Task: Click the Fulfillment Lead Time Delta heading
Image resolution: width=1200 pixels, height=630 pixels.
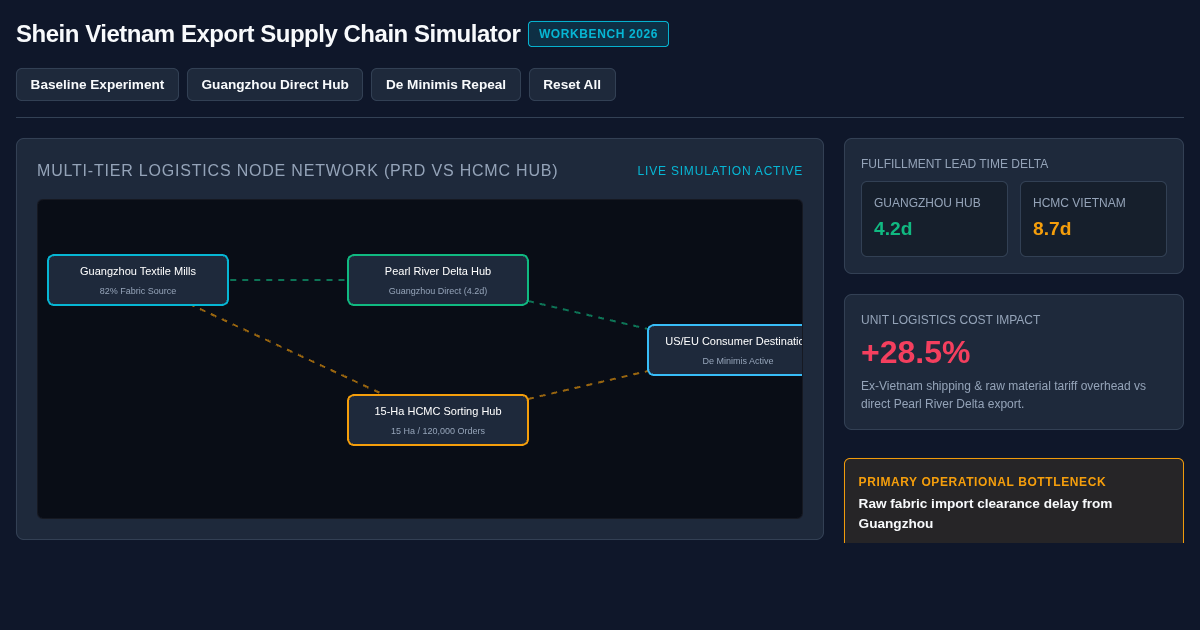Action: [954, 164]
